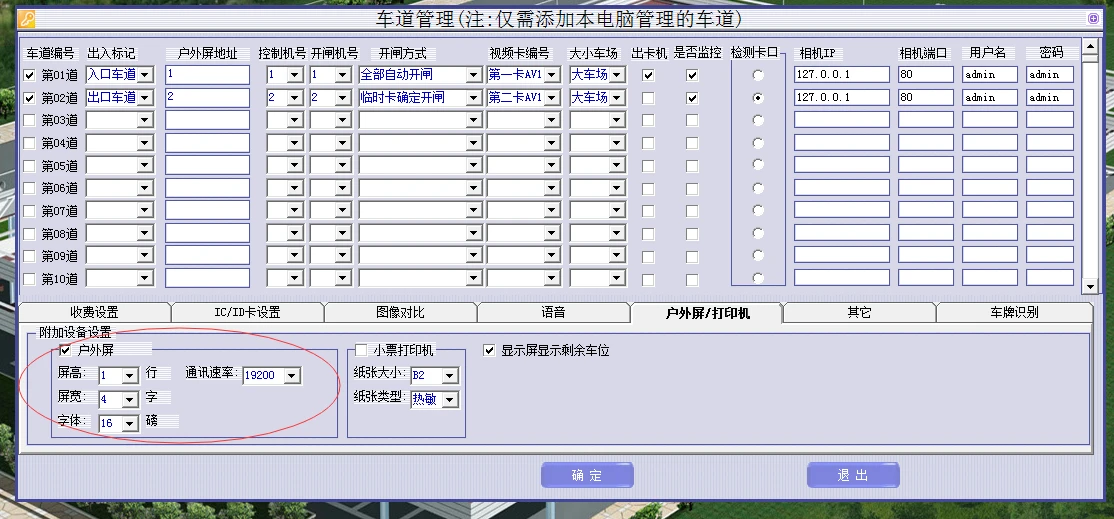Click the 确定 button
This screenshot has height=519, width=1114.
pyautogui.click(x=587, y=475)
